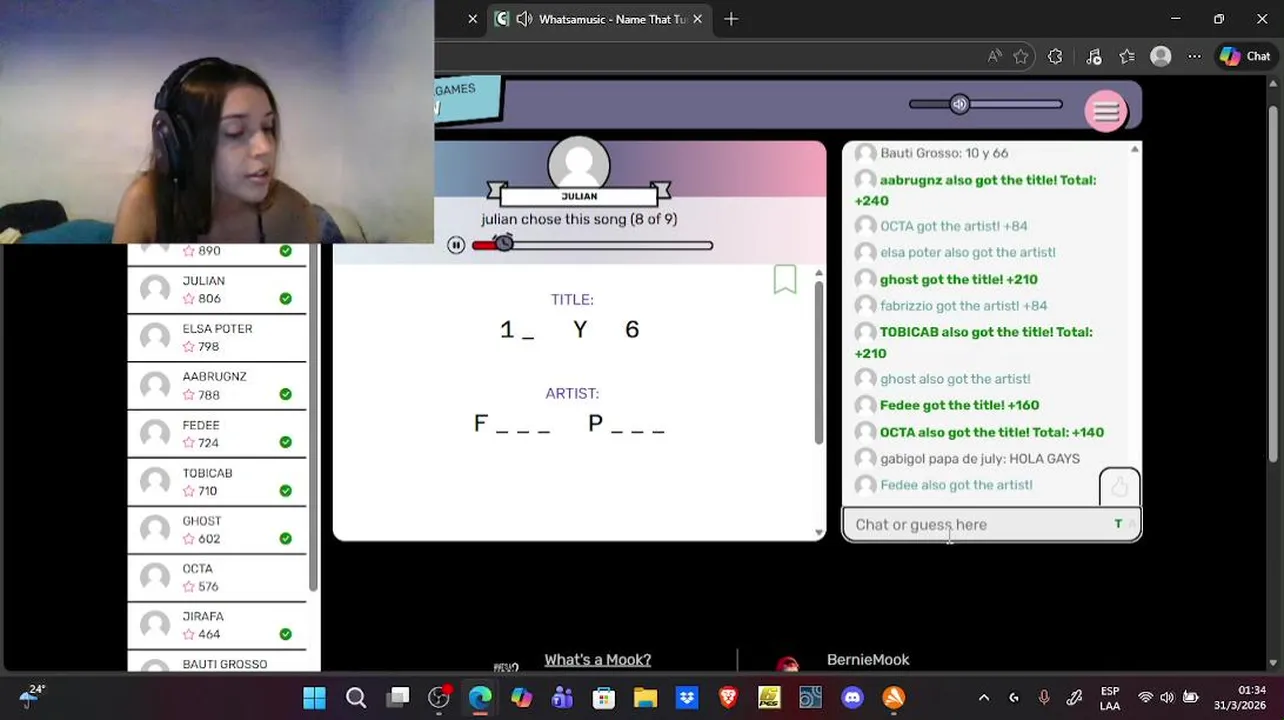Select player OCTA in the leaderboard
The image size is (1284, 720).
tap(217, 578)
